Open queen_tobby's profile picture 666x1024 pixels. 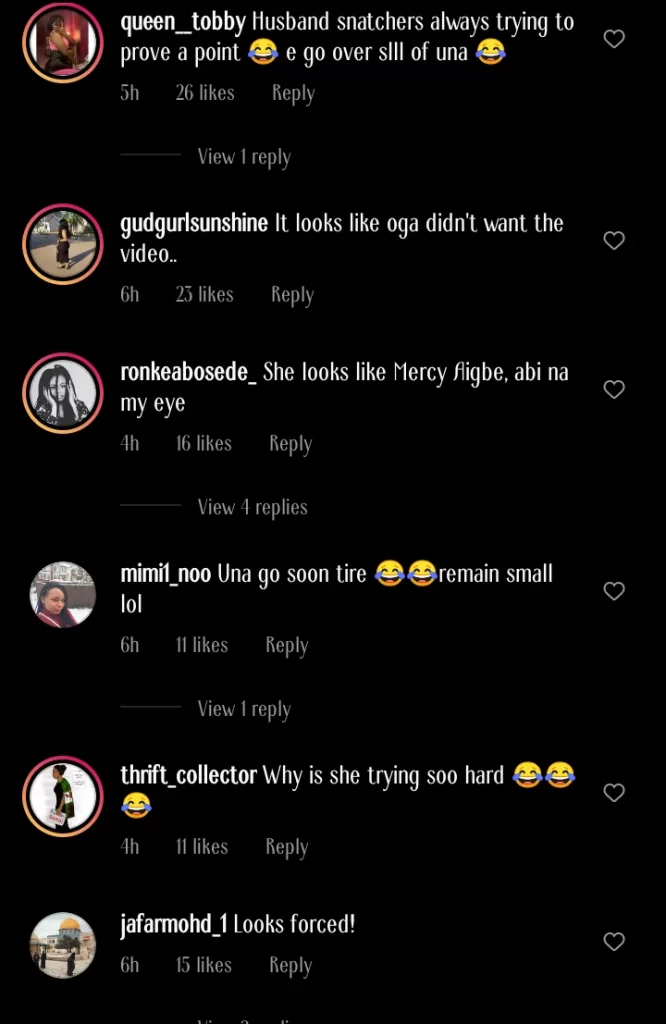pyautogui.click(x=63, y=43)
